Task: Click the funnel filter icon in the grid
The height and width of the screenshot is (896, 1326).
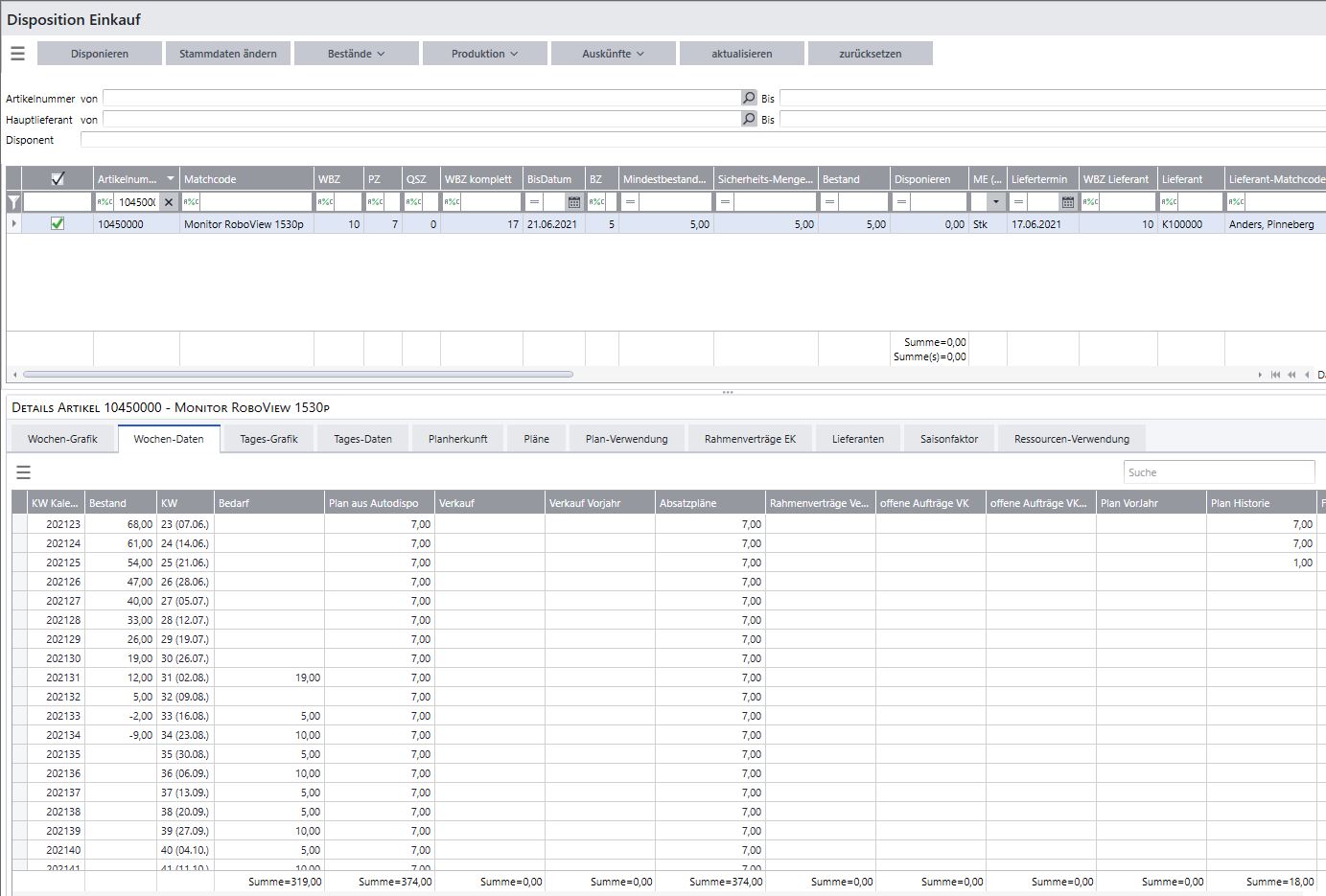Action: (x=13, y=202)
